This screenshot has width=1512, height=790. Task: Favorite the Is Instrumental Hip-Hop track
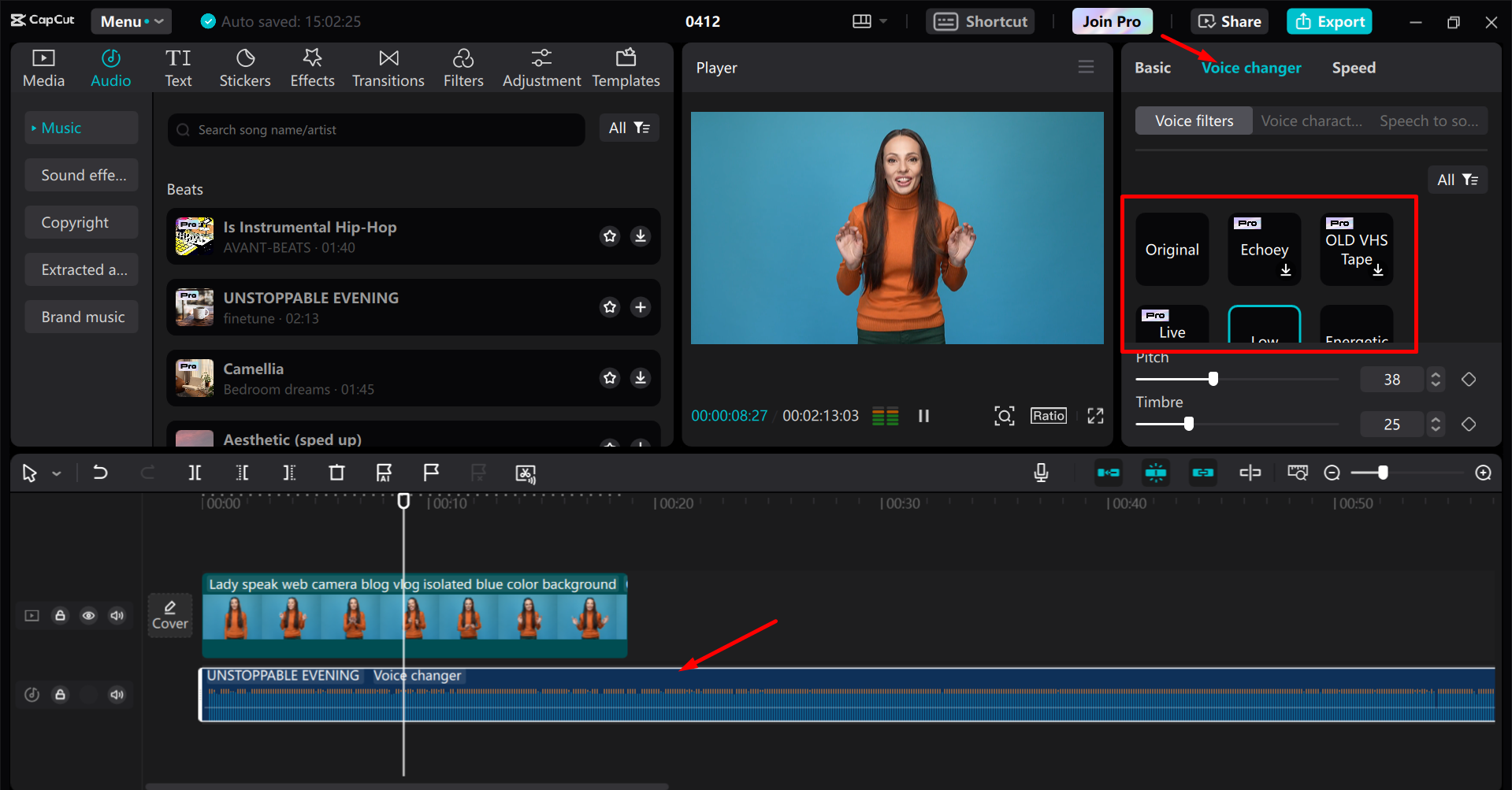[610, 236]
